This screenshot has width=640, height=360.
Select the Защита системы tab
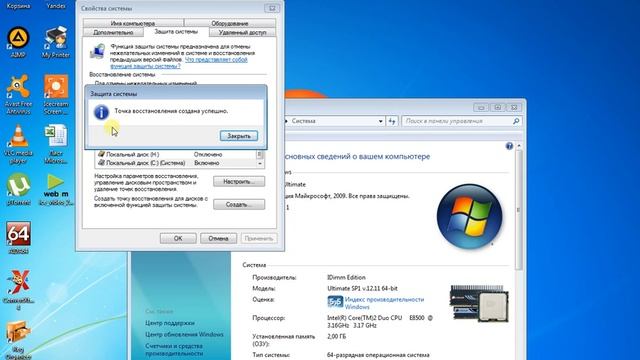pos(176,31)
